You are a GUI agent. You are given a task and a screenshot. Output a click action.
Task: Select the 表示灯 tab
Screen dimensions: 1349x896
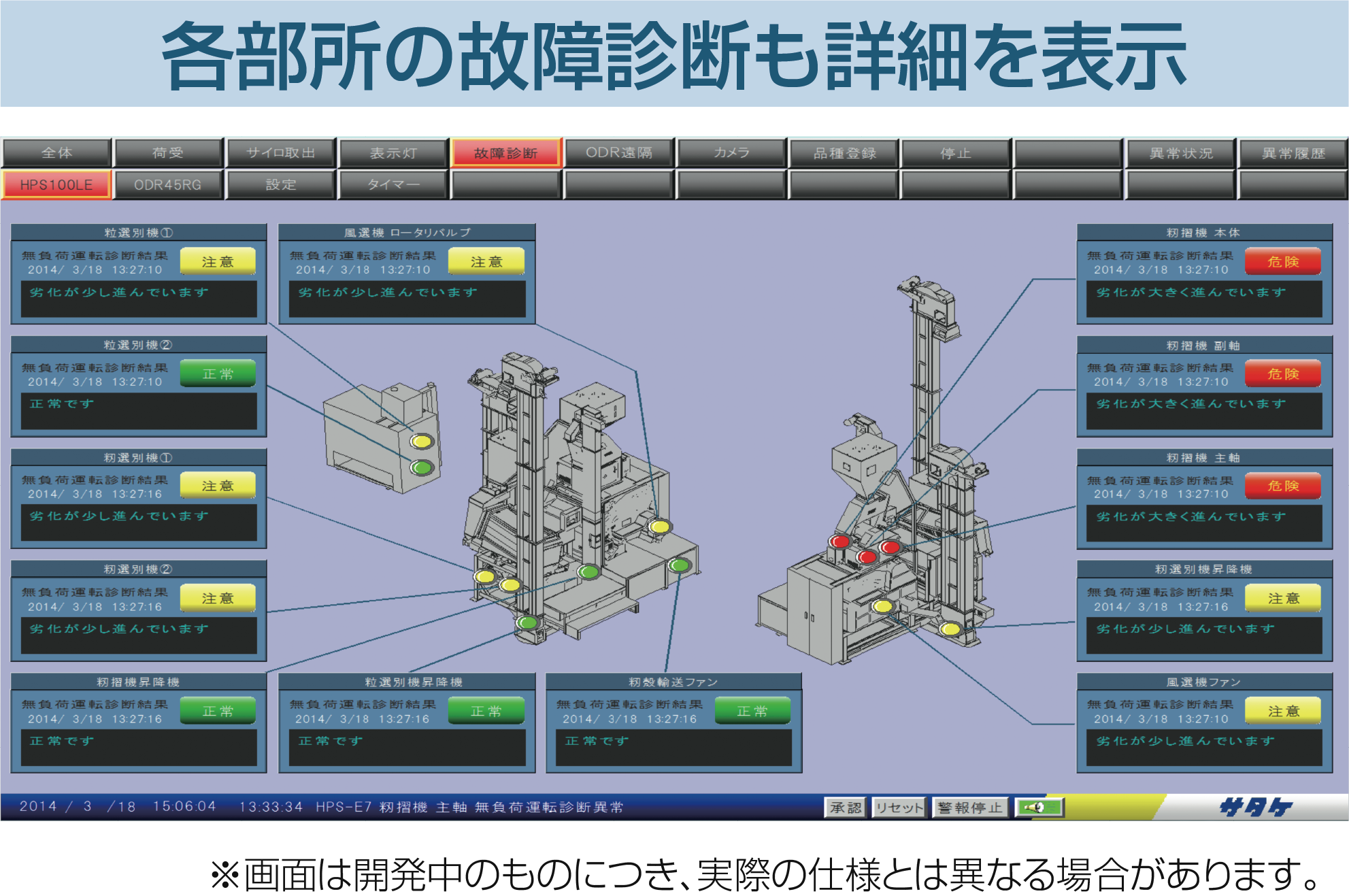click(x=393, y=153)
